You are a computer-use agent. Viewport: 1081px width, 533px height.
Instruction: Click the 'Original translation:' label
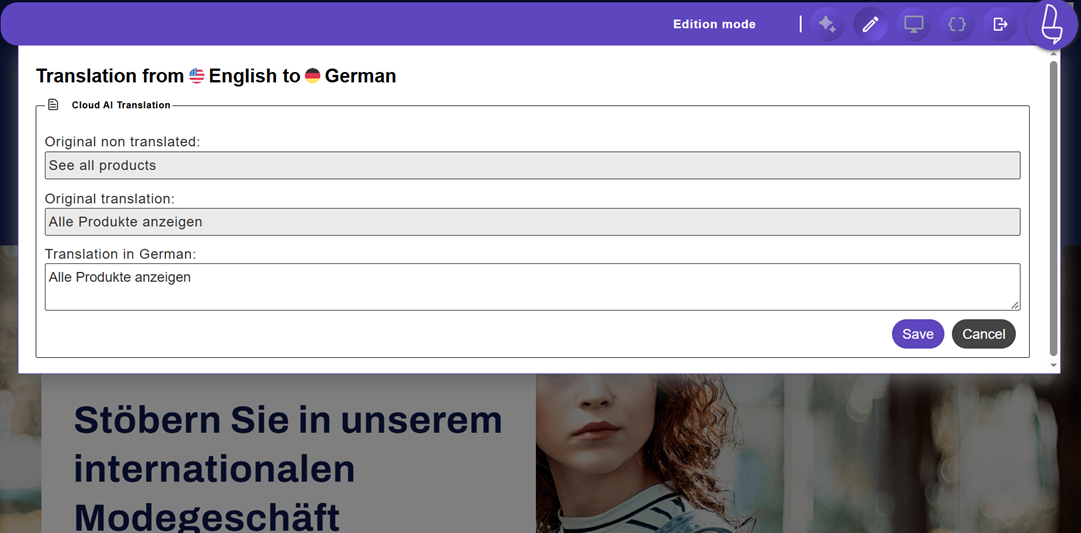click(x=110, y=199)
